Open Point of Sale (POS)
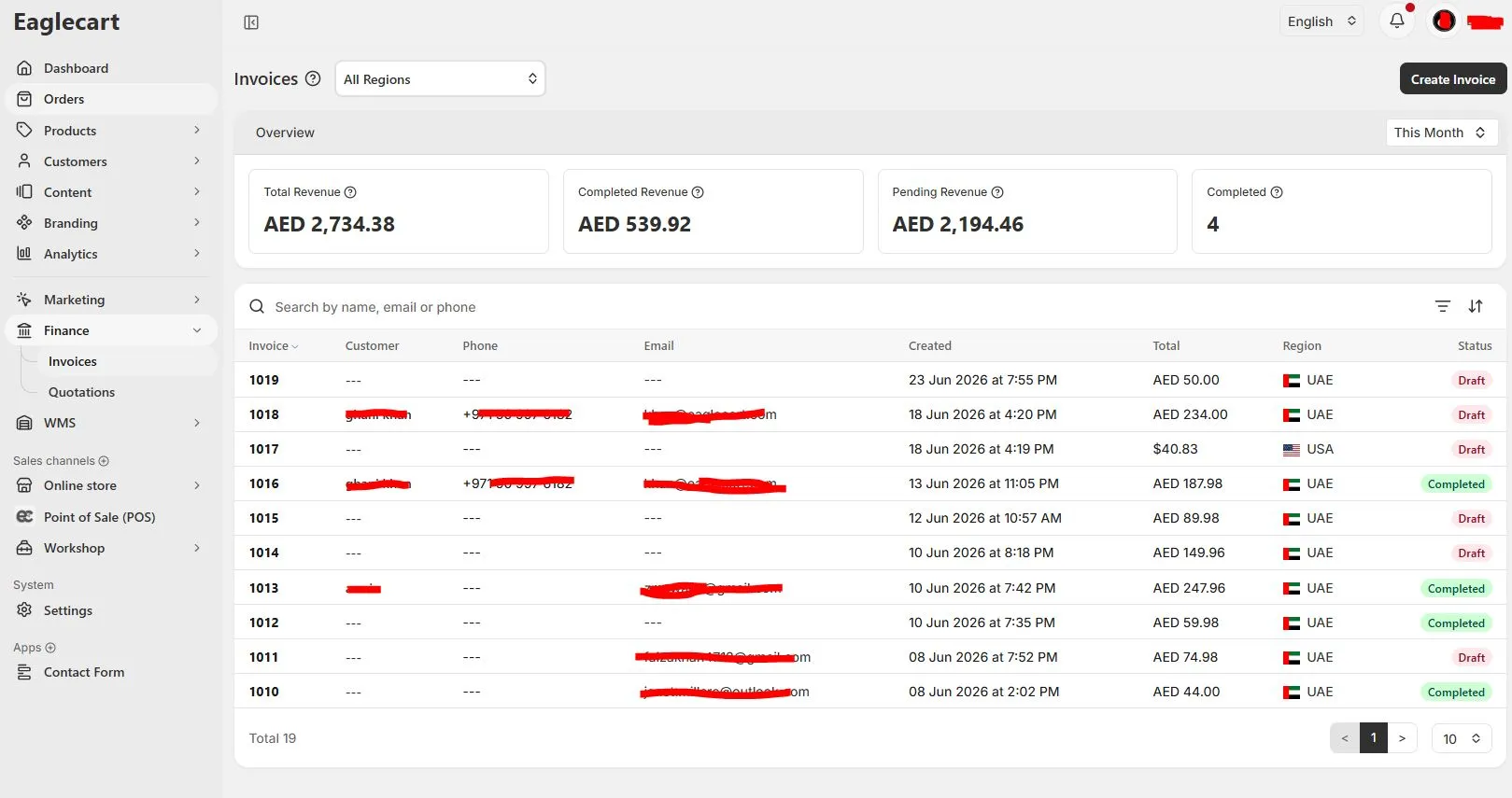 point(100,517)
